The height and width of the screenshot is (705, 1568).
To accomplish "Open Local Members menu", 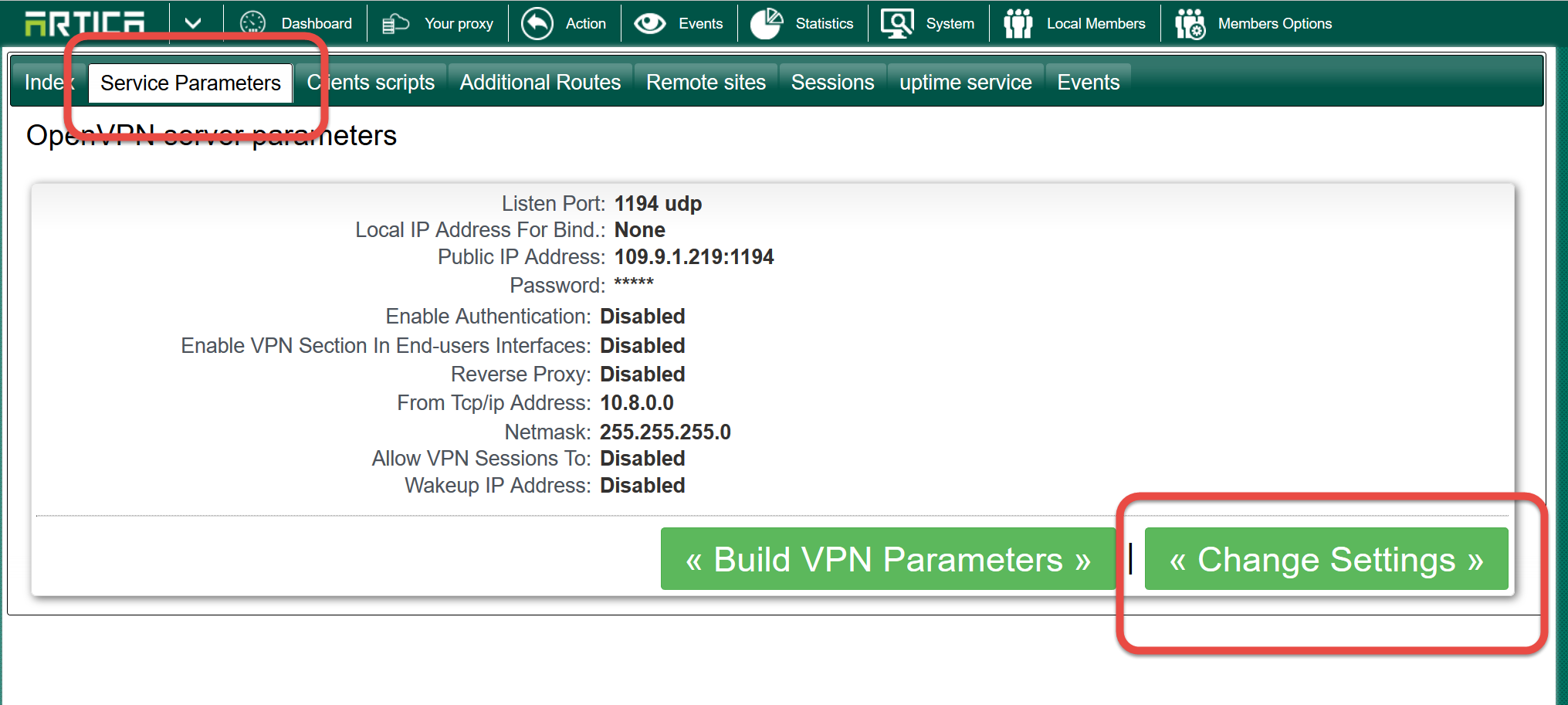I will point(1096,24).
